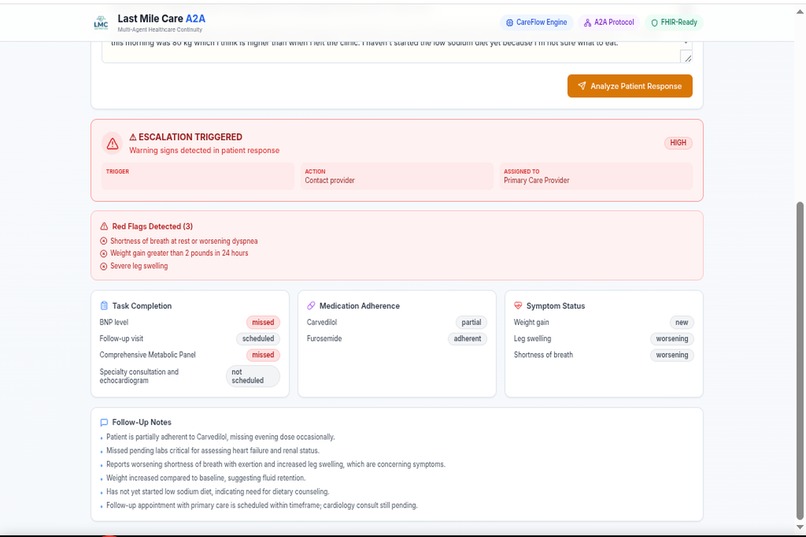
Task: Select the ESCALATION TRIGGERED heading
Action: 186,137
